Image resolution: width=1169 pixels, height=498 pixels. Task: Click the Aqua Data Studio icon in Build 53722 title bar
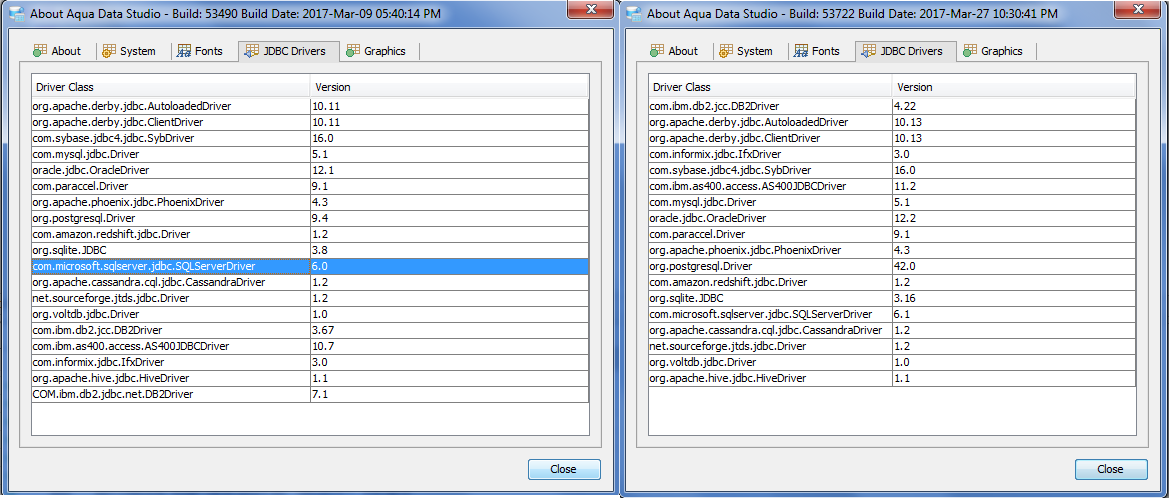coord(634,13)
